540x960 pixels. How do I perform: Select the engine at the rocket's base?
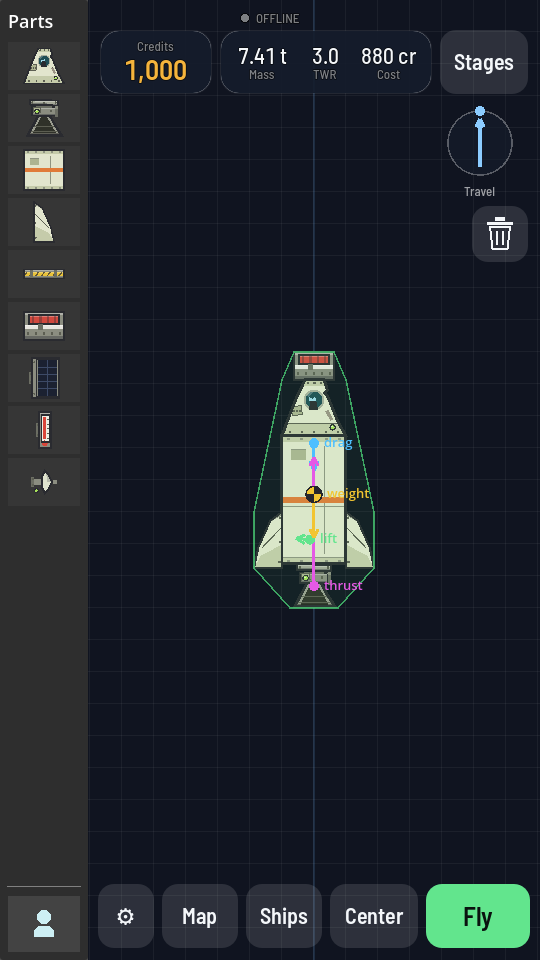[313, 585]
